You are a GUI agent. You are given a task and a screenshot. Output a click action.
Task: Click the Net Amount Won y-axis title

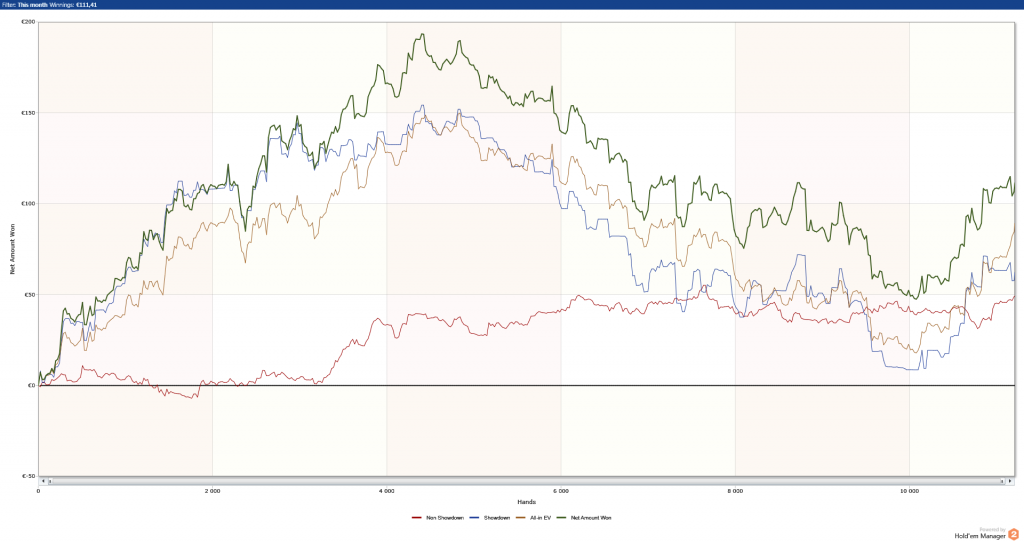point(12,249)
